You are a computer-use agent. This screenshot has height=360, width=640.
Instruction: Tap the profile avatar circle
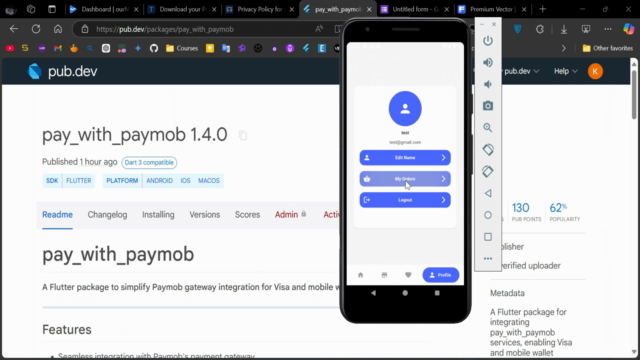(x=405, y=109)
